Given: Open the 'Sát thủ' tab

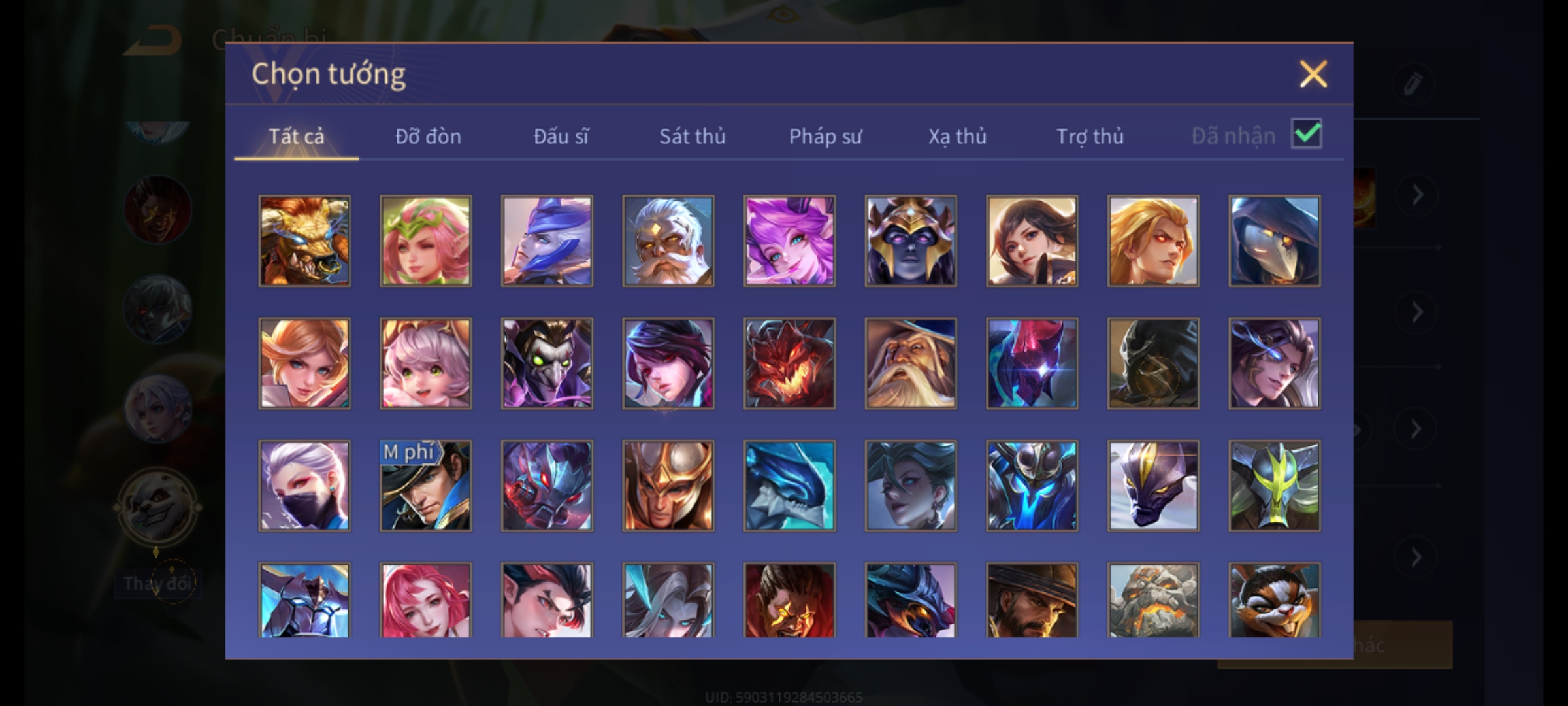Looking at the screenshot, I should click(x=692, y=136).
